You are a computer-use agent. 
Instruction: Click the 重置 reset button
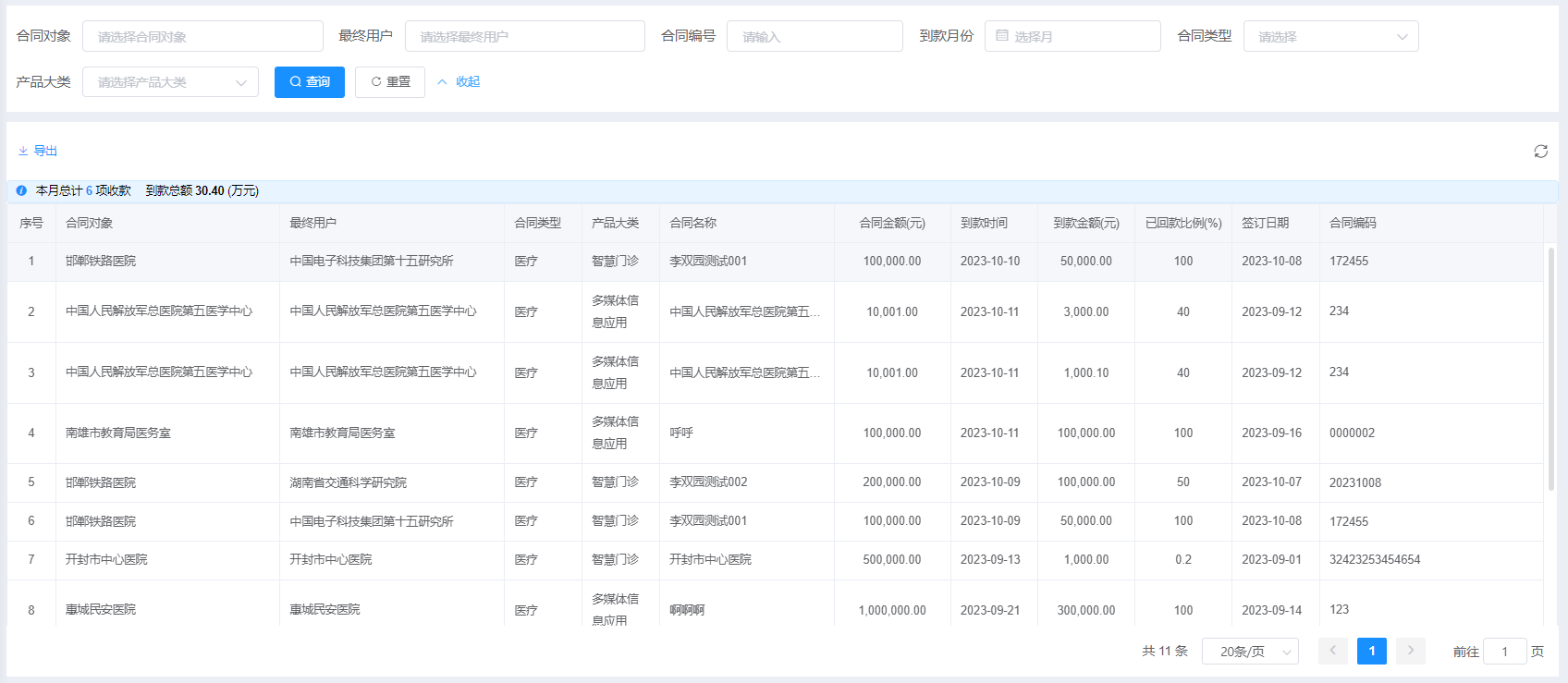tap(390, 82)
